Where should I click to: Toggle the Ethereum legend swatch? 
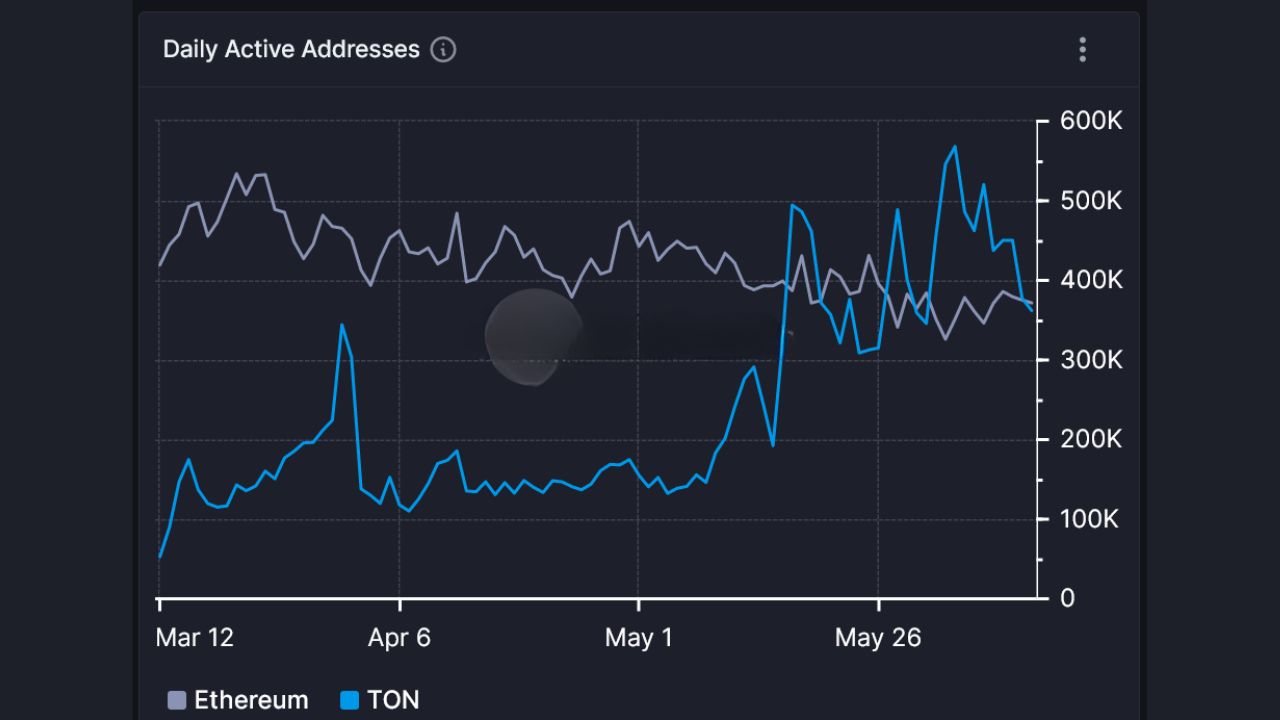point(177,700)
